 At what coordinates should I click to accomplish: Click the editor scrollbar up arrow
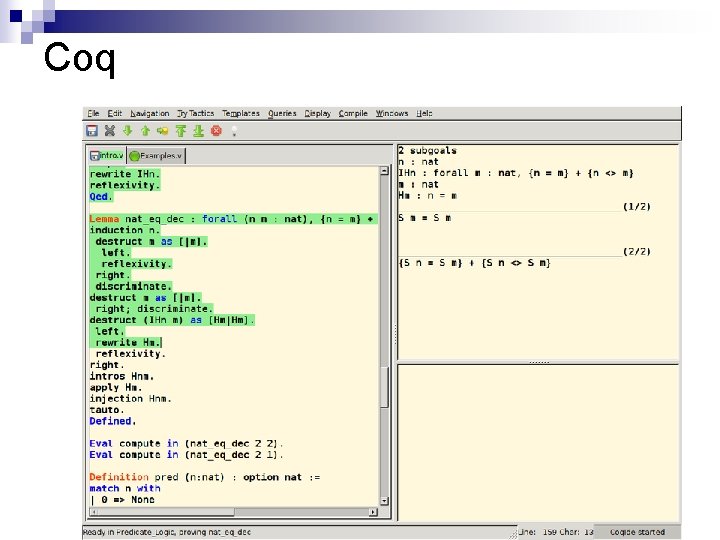pyautogui.click(x=385, y=171)
